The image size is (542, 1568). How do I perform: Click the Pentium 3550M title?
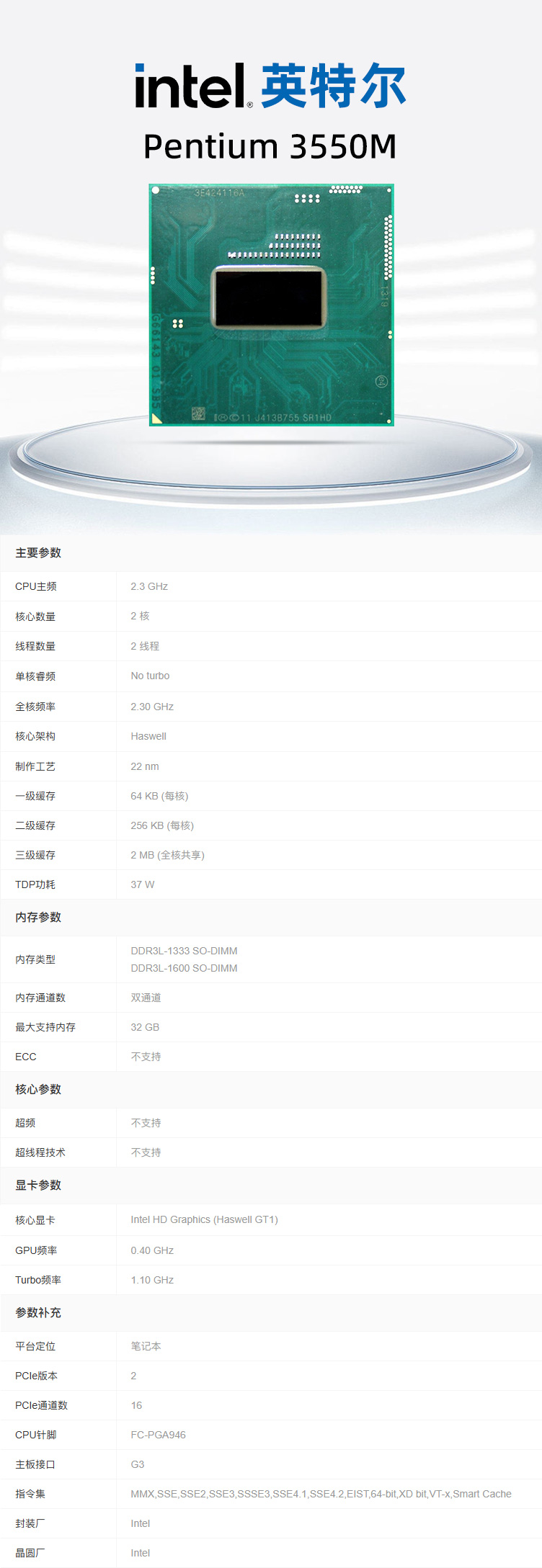tap(270, 146)
